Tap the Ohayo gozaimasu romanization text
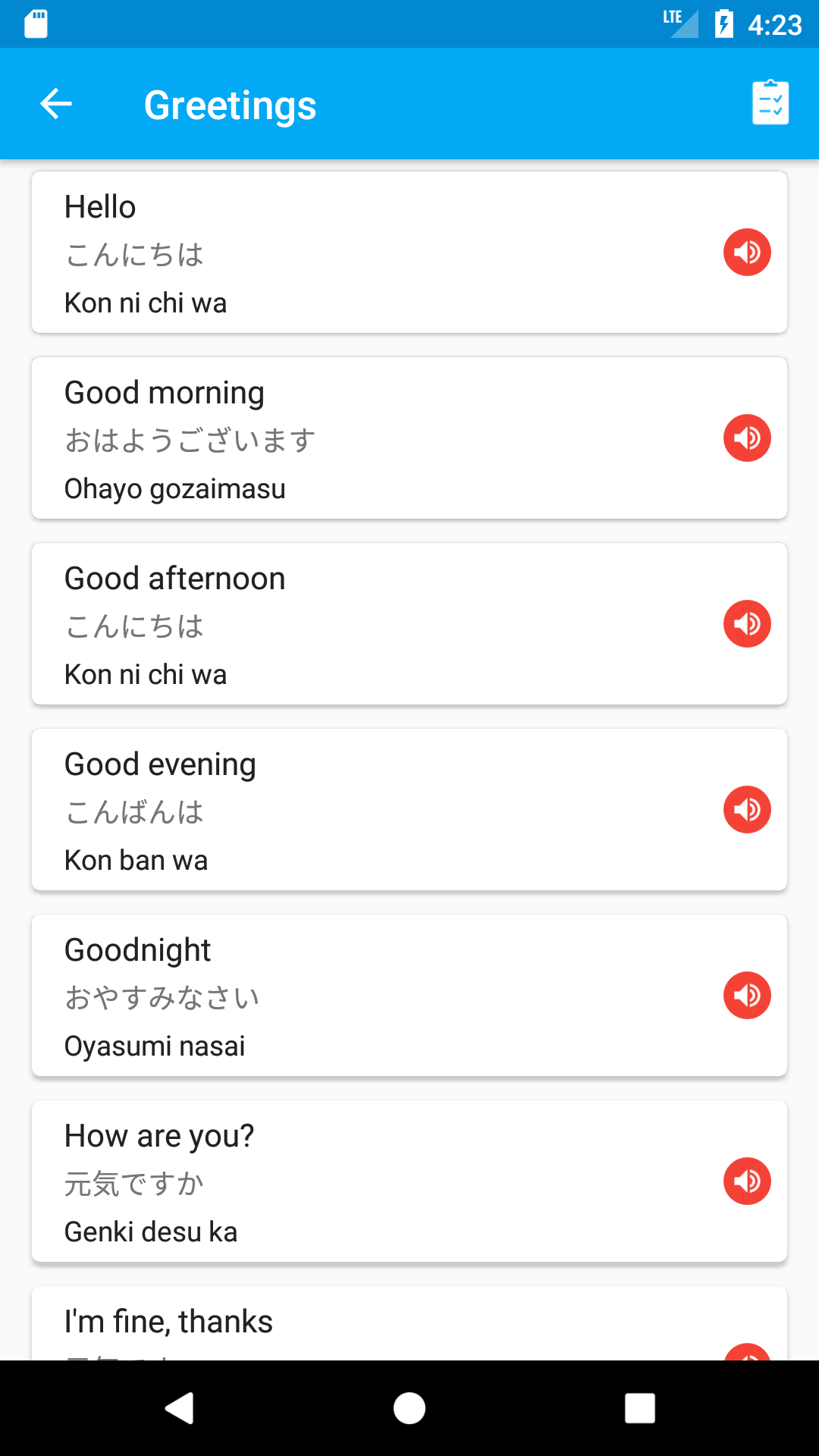 pos(175,489)
